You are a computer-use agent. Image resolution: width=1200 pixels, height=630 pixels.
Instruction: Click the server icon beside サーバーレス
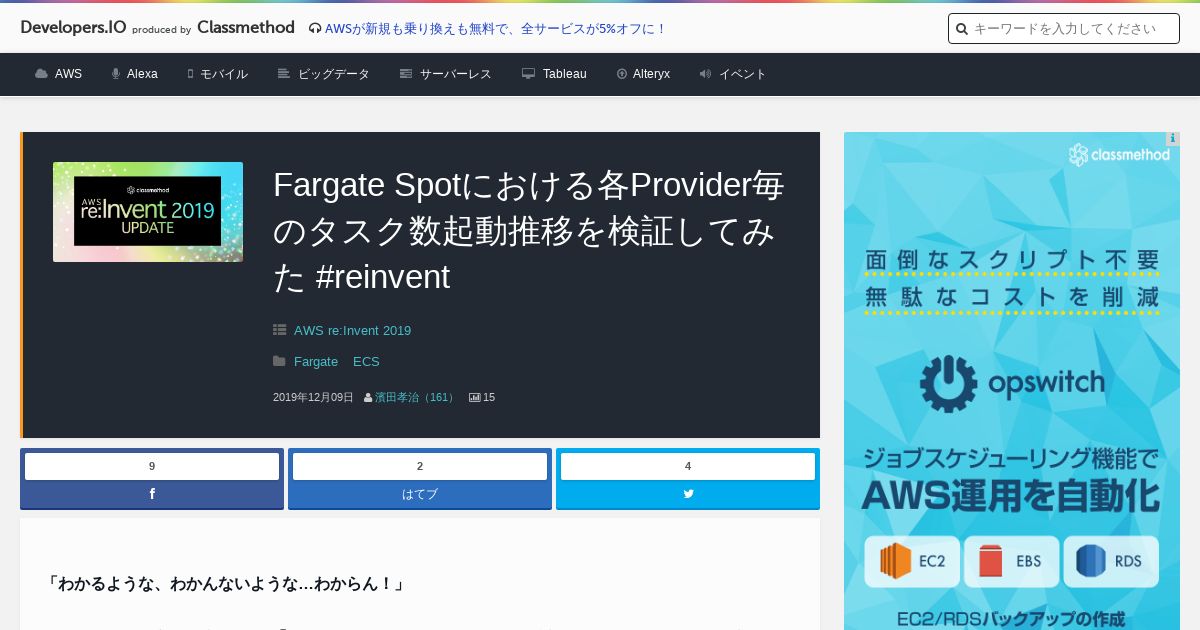(406, 74)
